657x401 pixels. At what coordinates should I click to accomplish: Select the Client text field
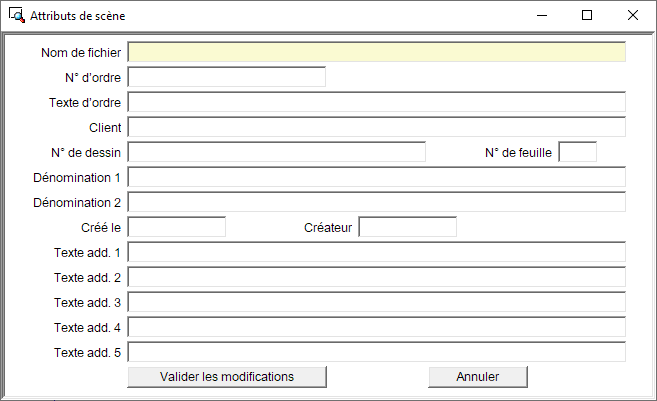click(376, 127)
